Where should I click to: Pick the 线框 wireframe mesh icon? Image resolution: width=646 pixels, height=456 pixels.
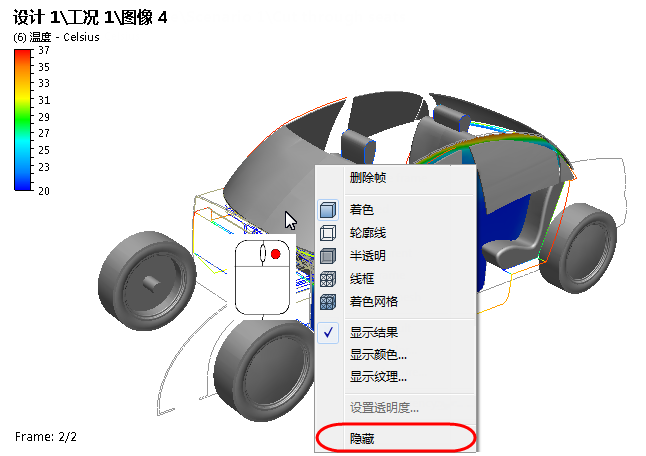(328, 279)
